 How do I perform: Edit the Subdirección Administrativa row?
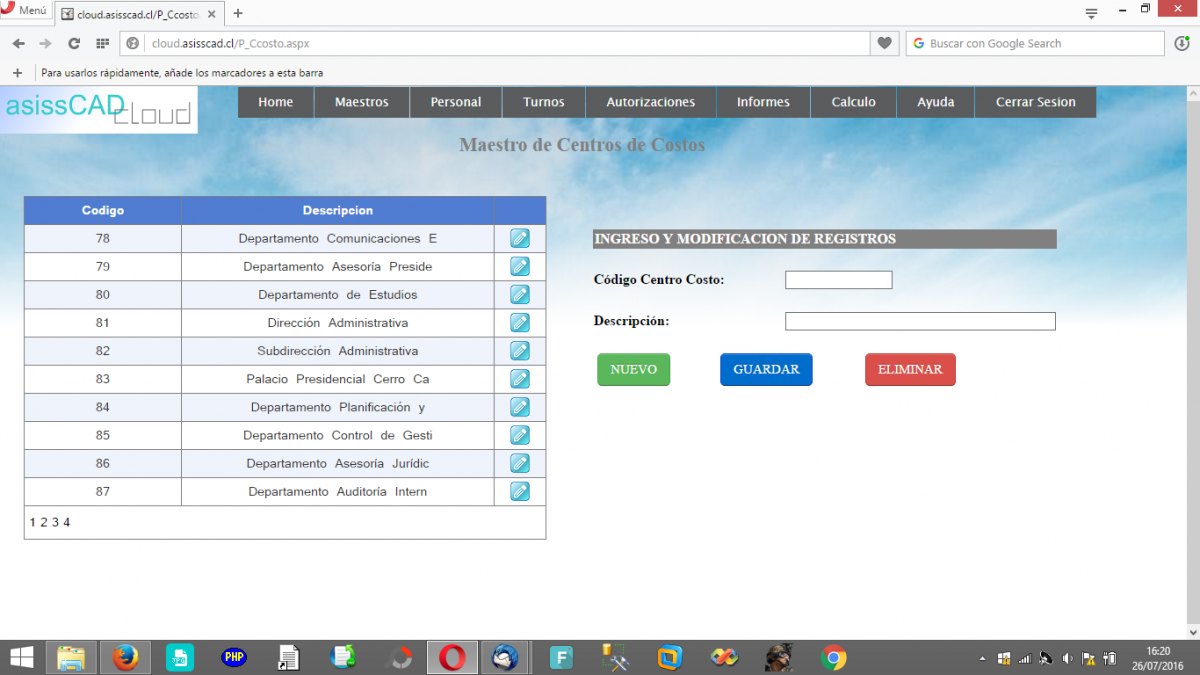pyautogui.click(x=520, y=350)
